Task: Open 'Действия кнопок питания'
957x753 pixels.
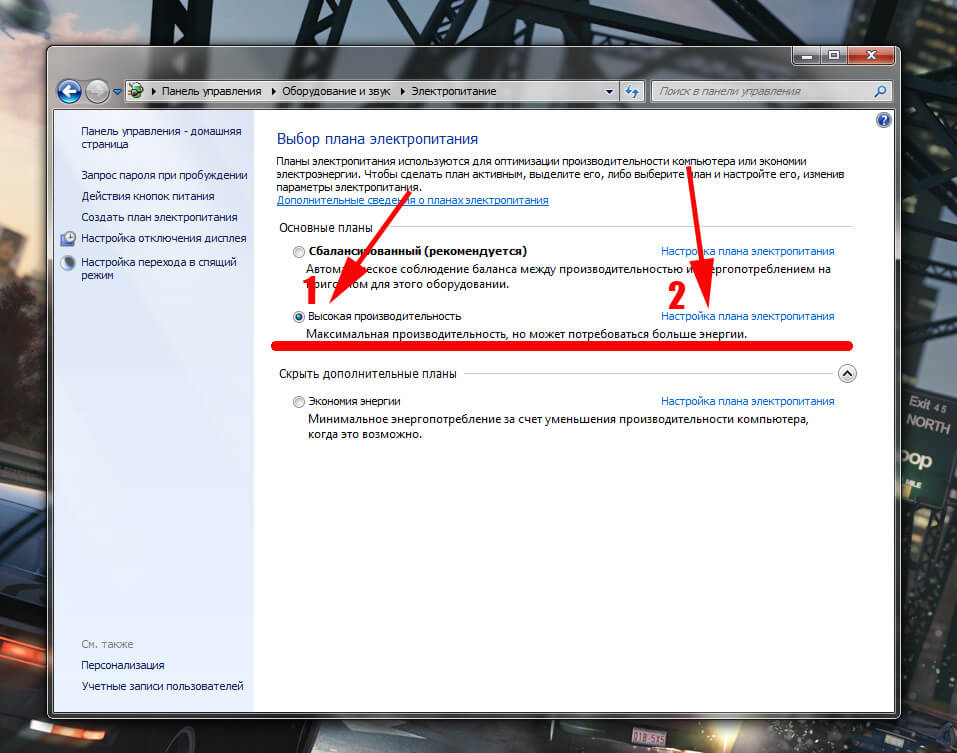Action: pos(148,196)
